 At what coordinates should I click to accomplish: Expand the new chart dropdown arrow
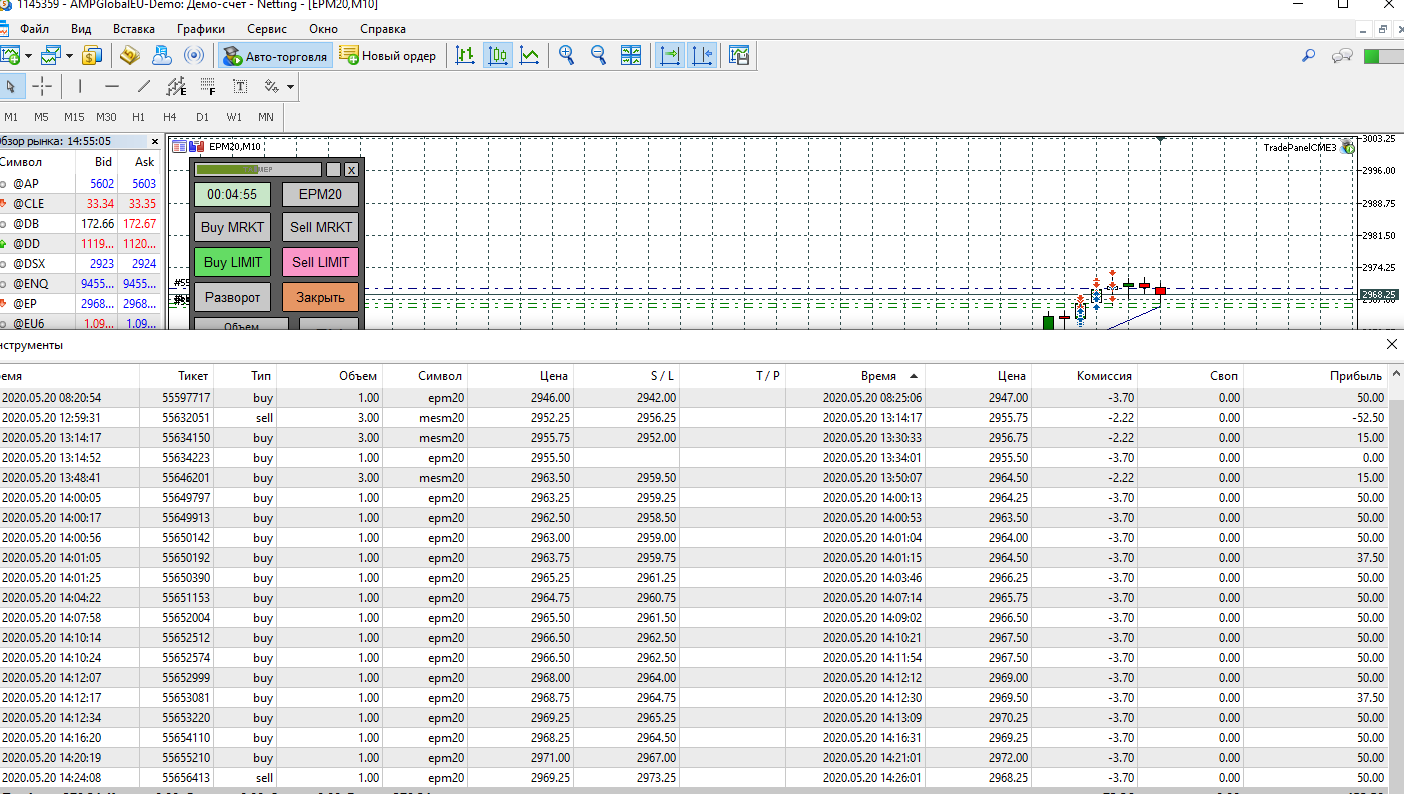click(28, 56)
